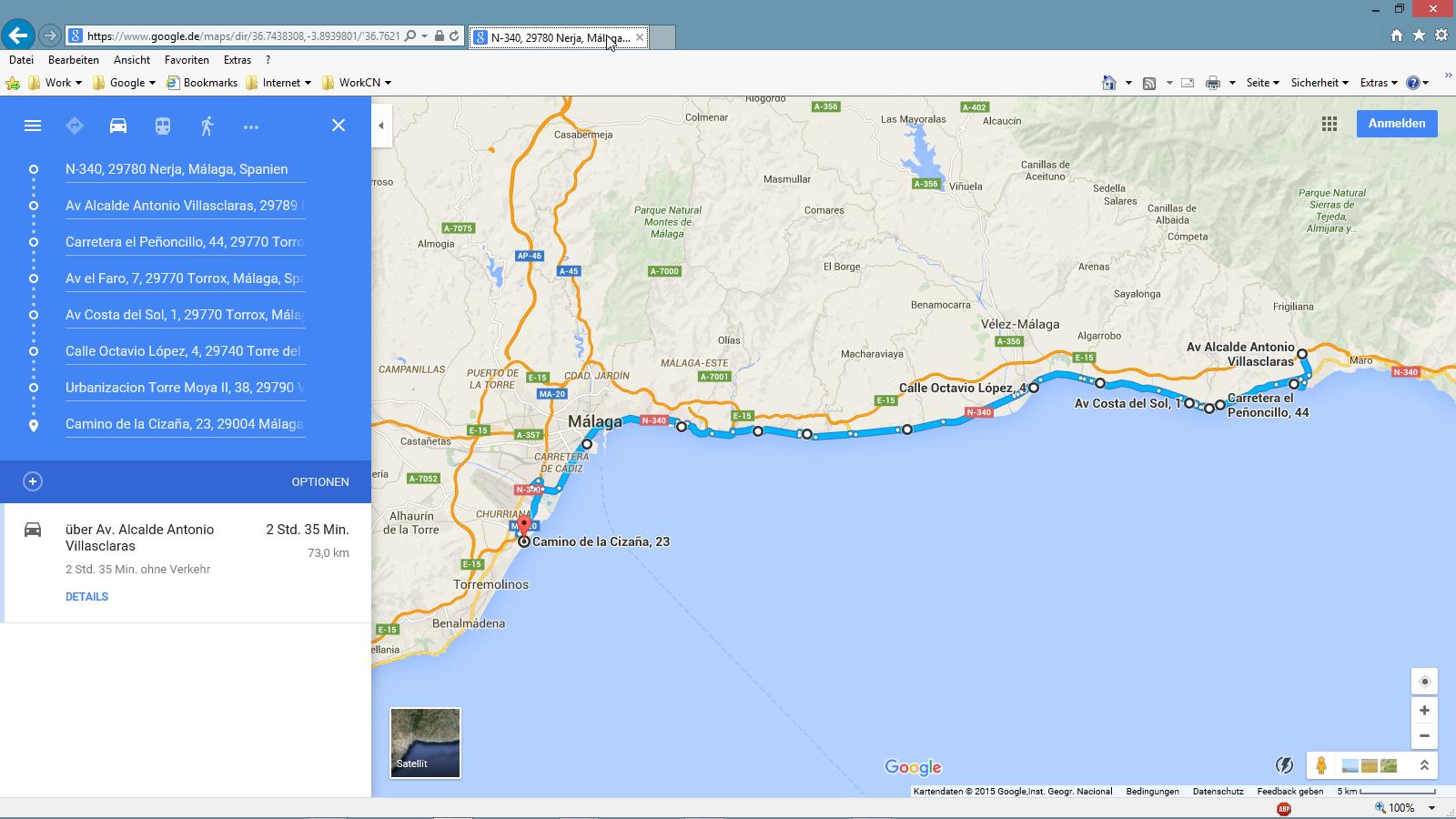The width and height of the screenshot is (1456, 819).
Task: Open route DETAILS link
Action: point(86,597)
